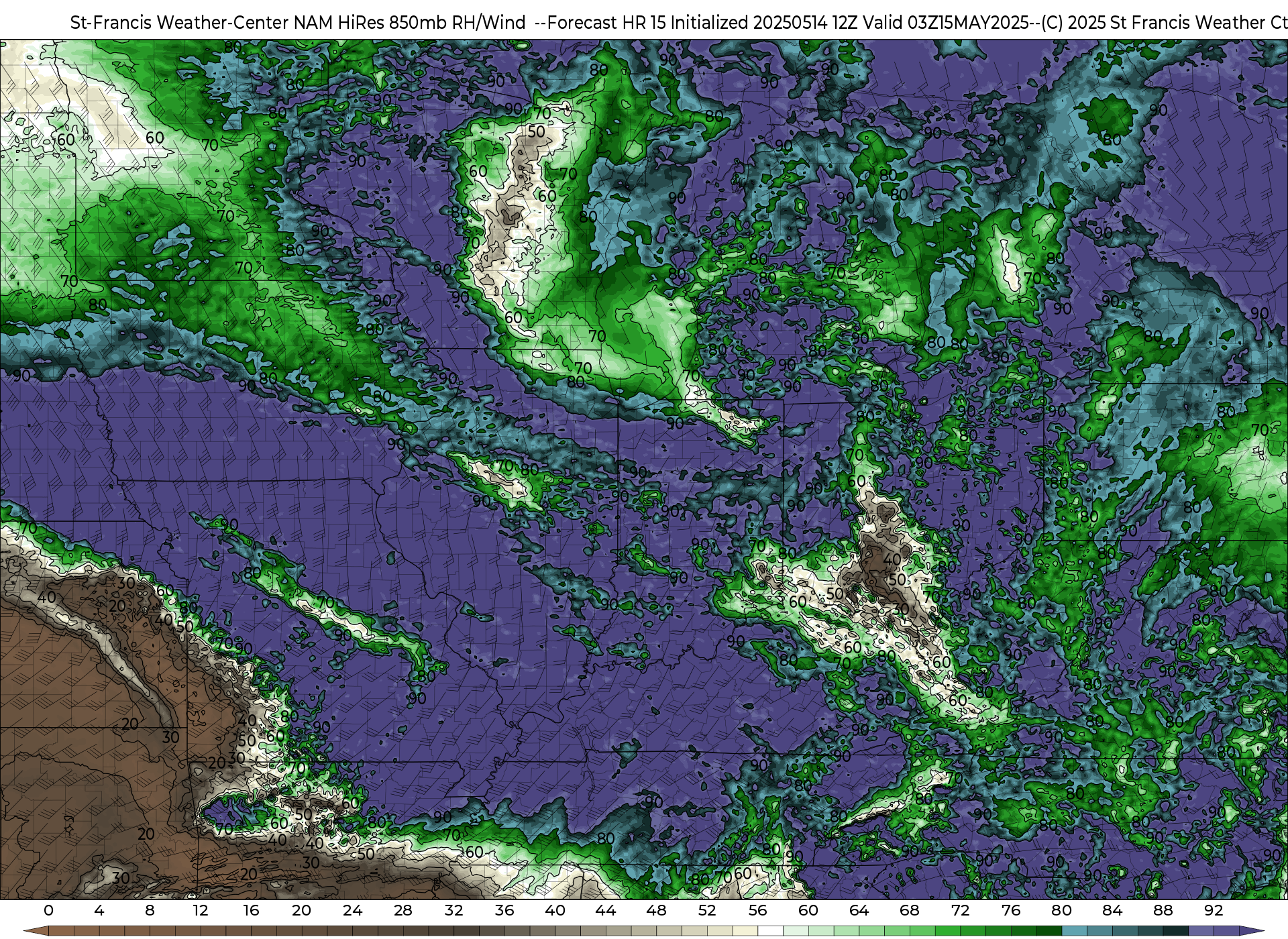This screenshot has height=939, width=1288.
Task: Select the colorbar tick label "4"
Action: tap(99, 910)
